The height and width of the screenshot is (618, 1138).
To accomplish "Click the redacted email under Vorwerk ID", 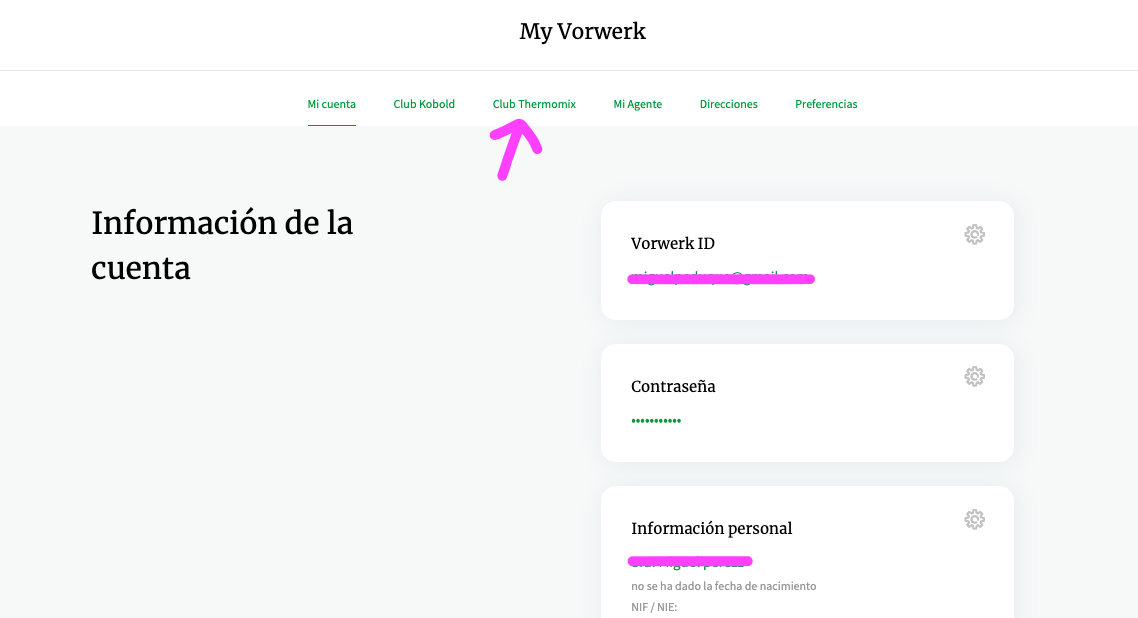I will point(720,278).
